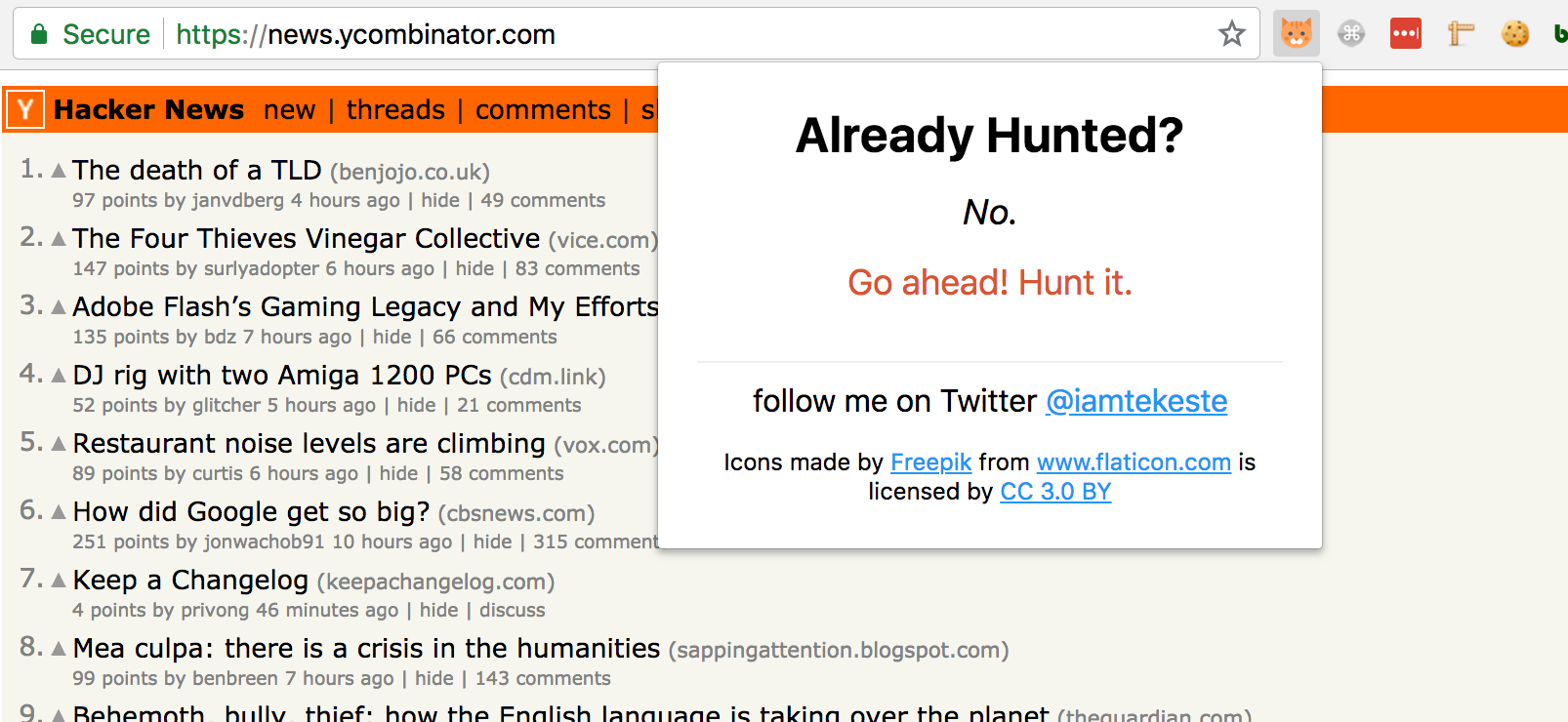Click 'Go ahead! Hunt it.' link
The width and height of the screenshot is (1568, 722).
point(990,283)
